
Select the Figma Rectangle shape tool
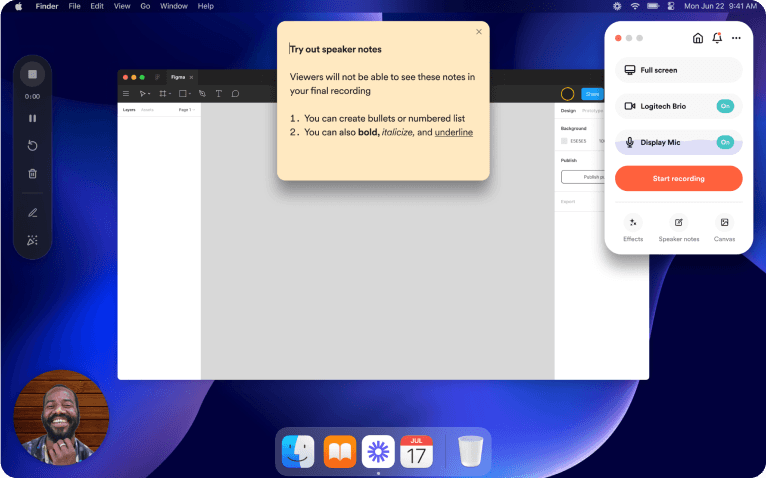point(184,93)
